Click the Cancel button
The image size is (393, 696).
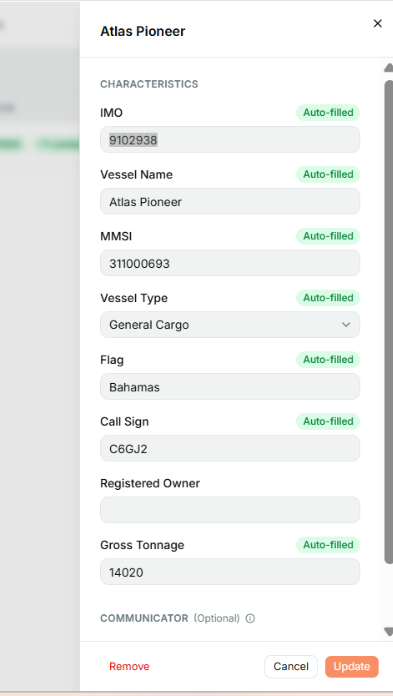click(x=291, y=667)
